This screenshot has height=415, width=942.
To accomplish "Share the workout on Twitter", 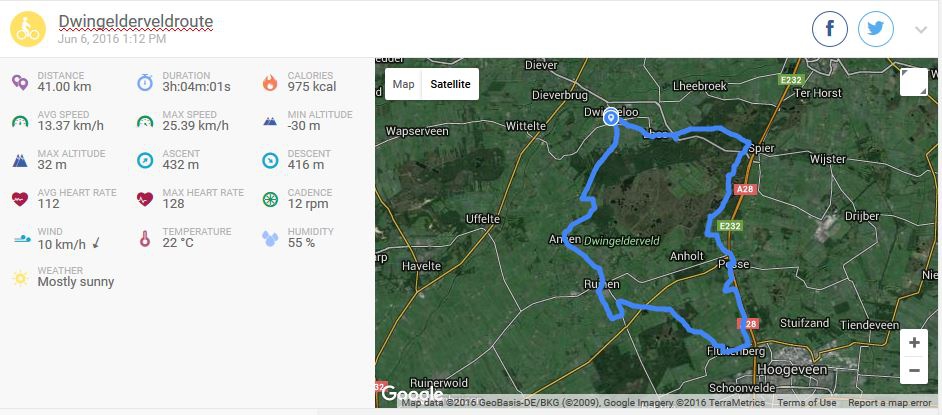I will pos(876,29).
